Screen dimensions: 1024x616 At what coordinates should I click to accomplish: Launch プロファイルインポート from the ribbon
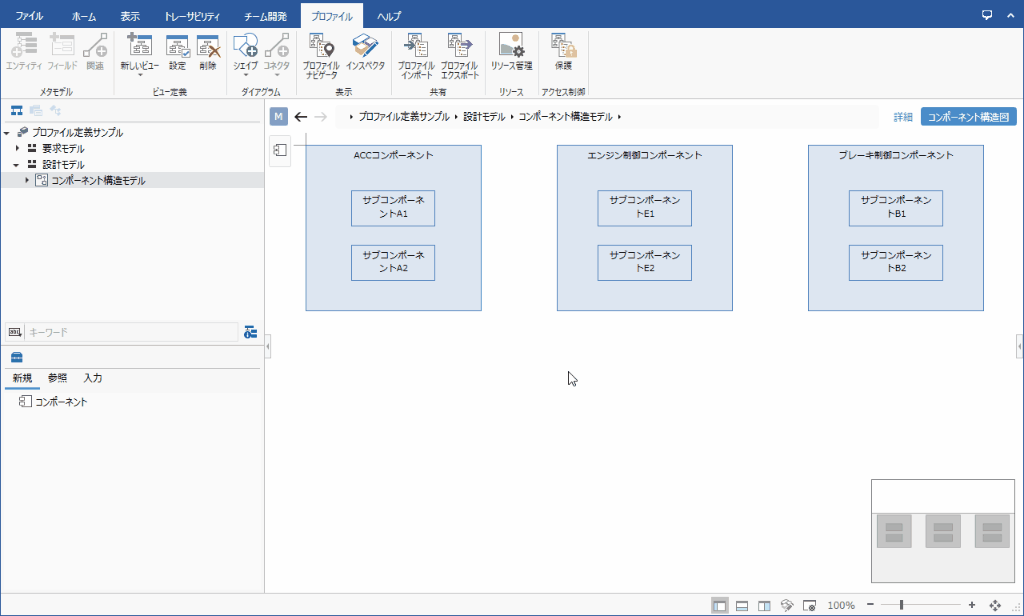[415, 53]
